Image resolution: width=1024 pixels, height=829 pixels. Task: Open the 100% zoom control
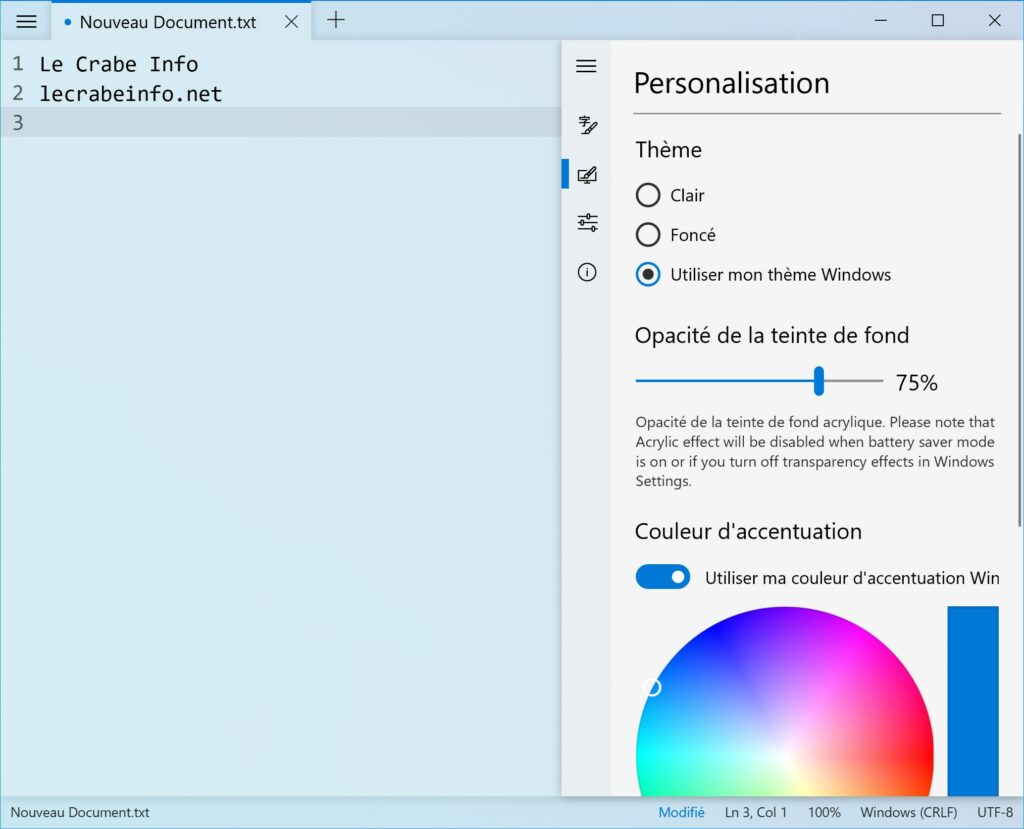coord(824,812)
